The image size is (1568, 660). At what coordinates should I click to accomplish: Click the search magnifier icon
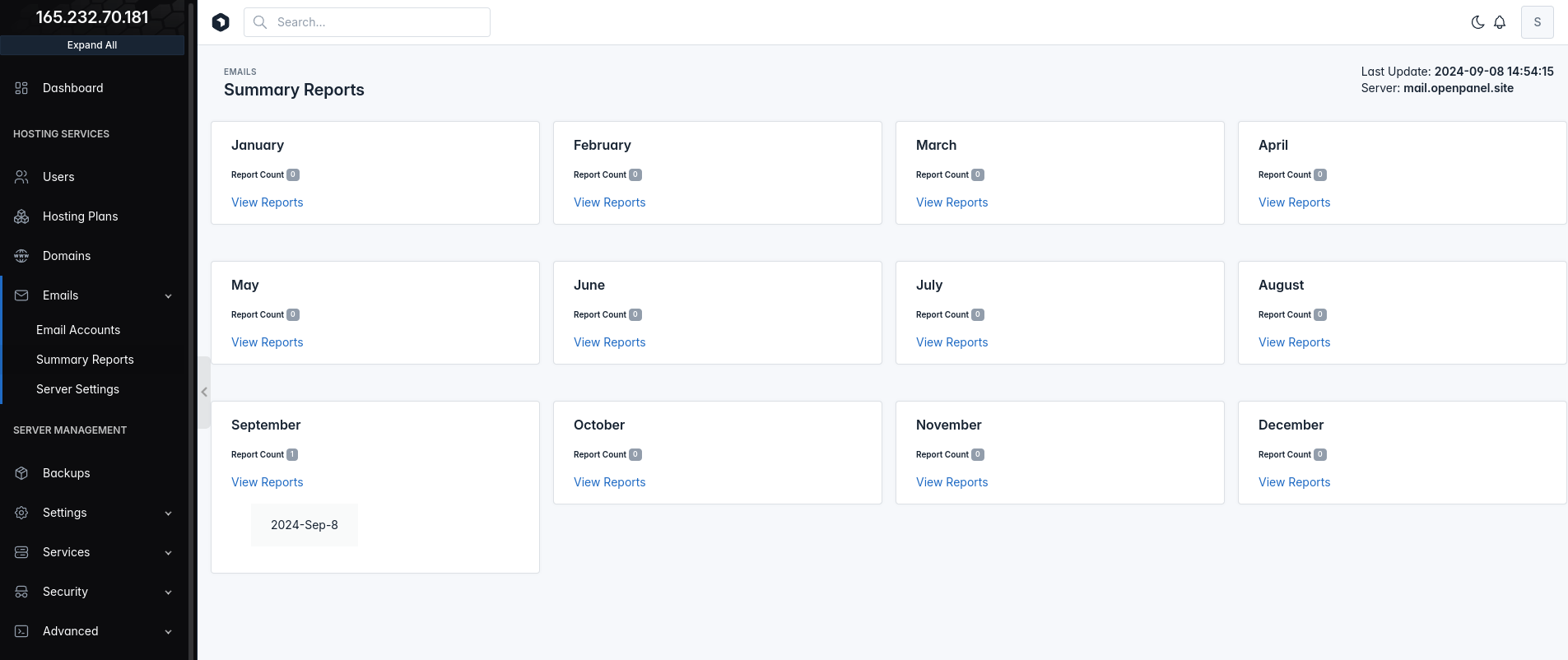(260, 22)
